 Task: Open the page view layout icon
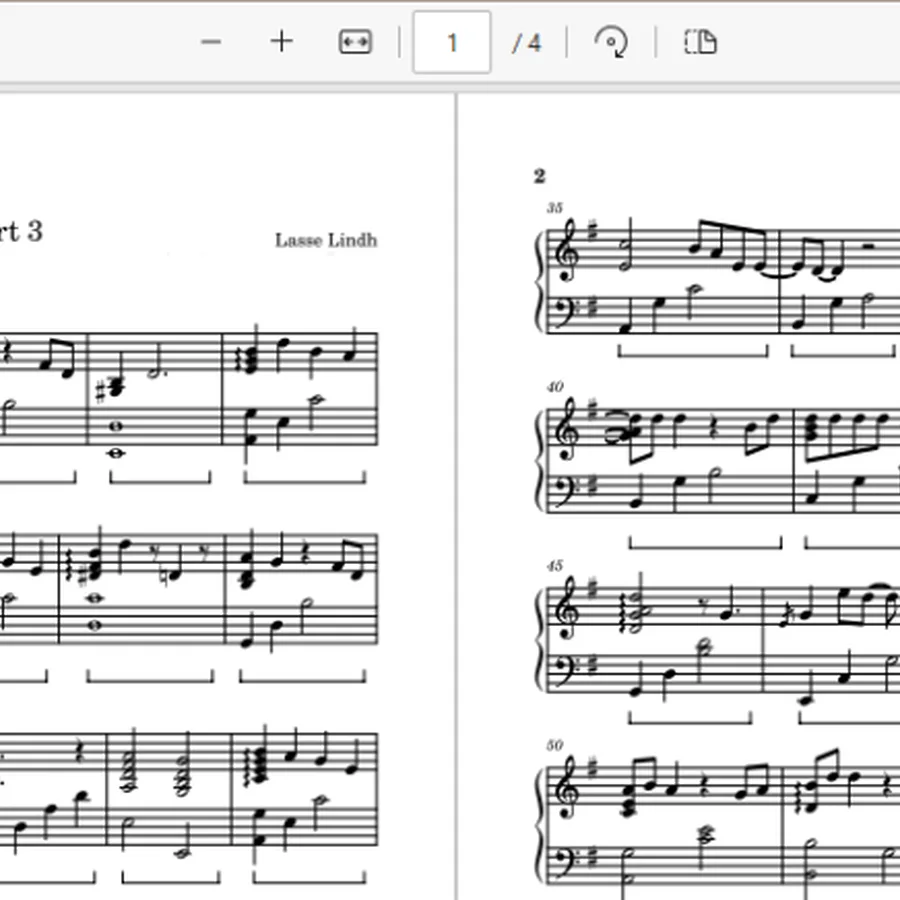click(700, 42)
